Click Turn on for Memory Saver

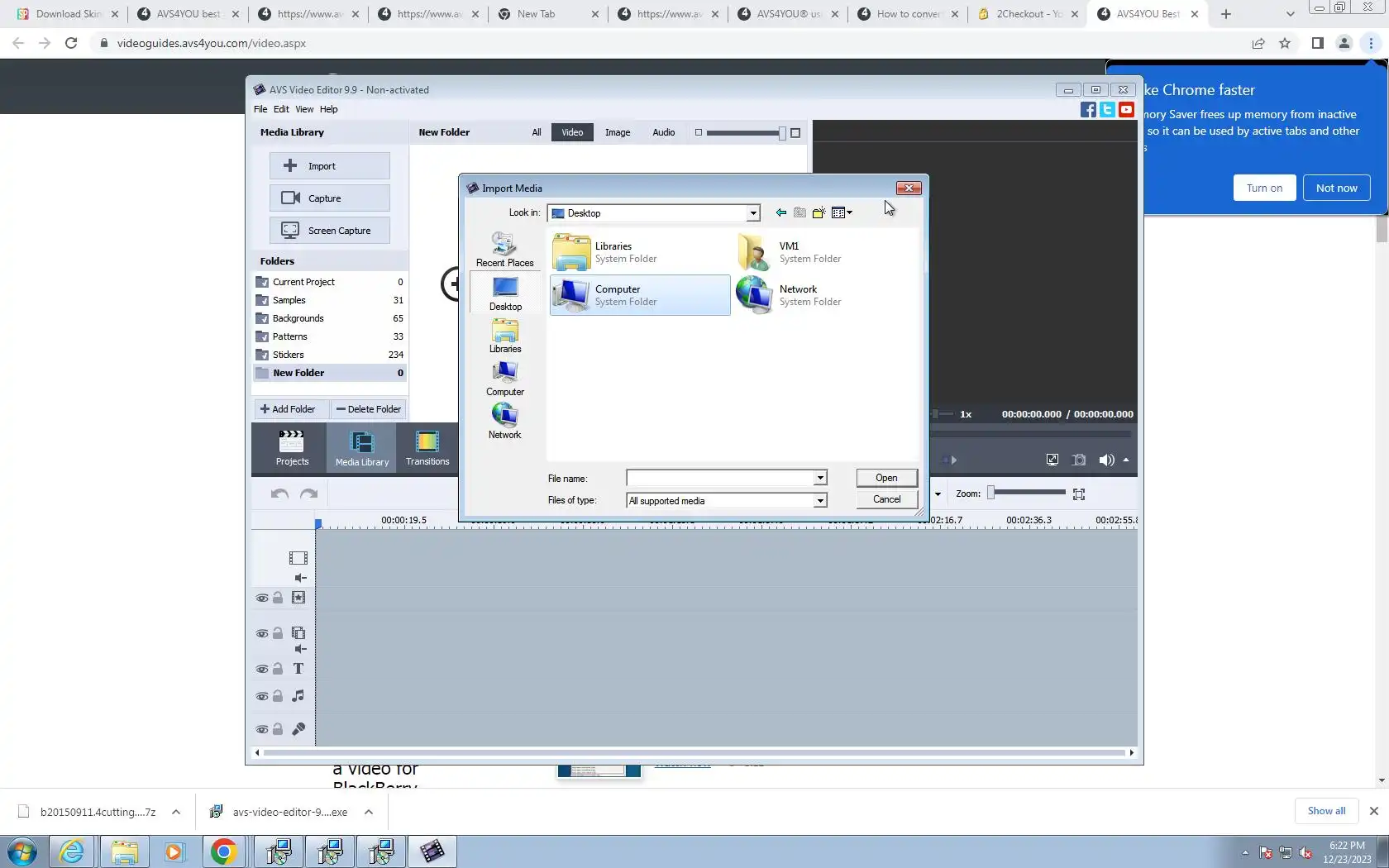point(1264,188)
